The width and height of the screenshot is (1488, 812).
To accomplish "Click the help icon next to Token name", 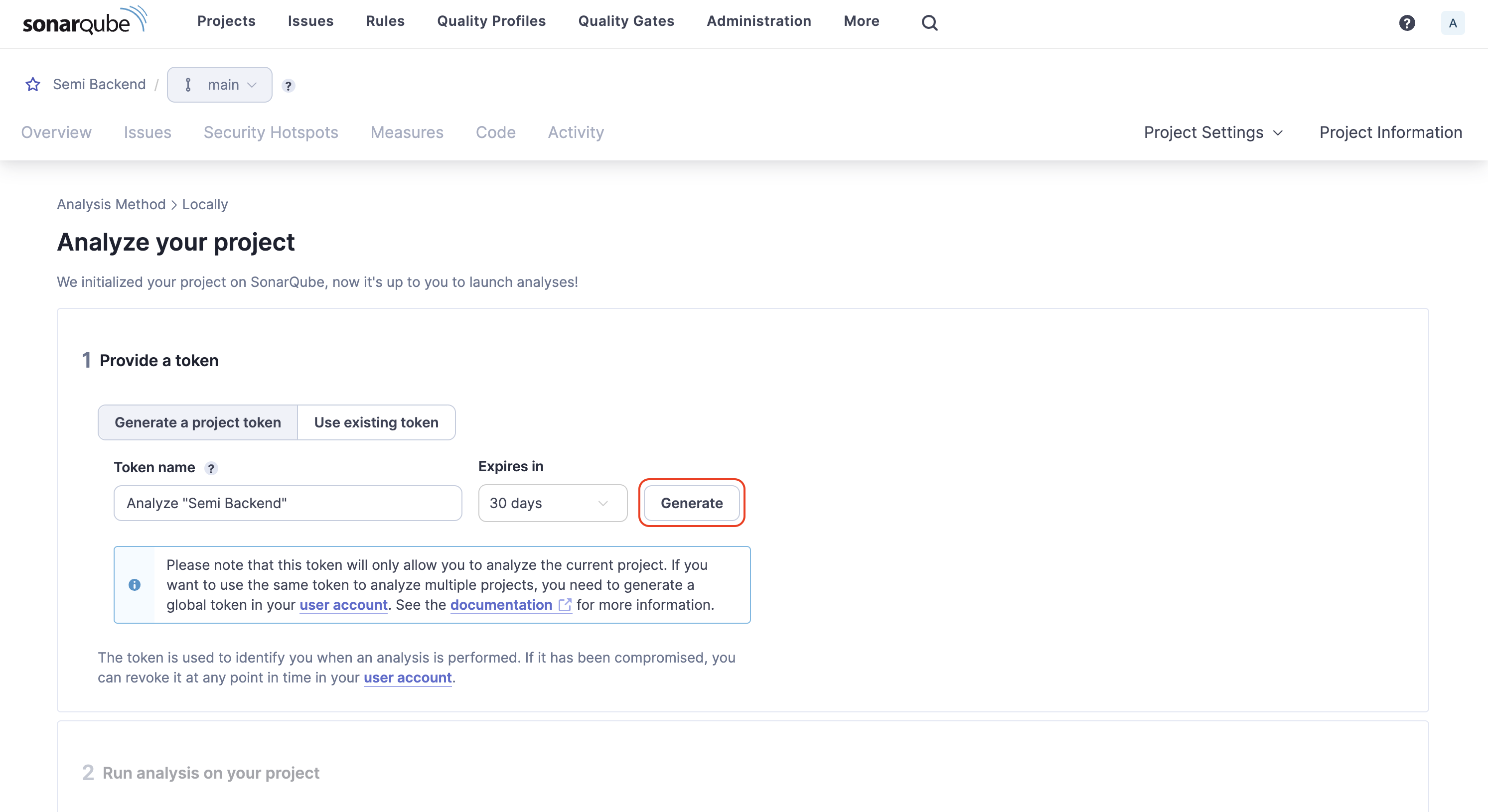I will pos(211,468).
